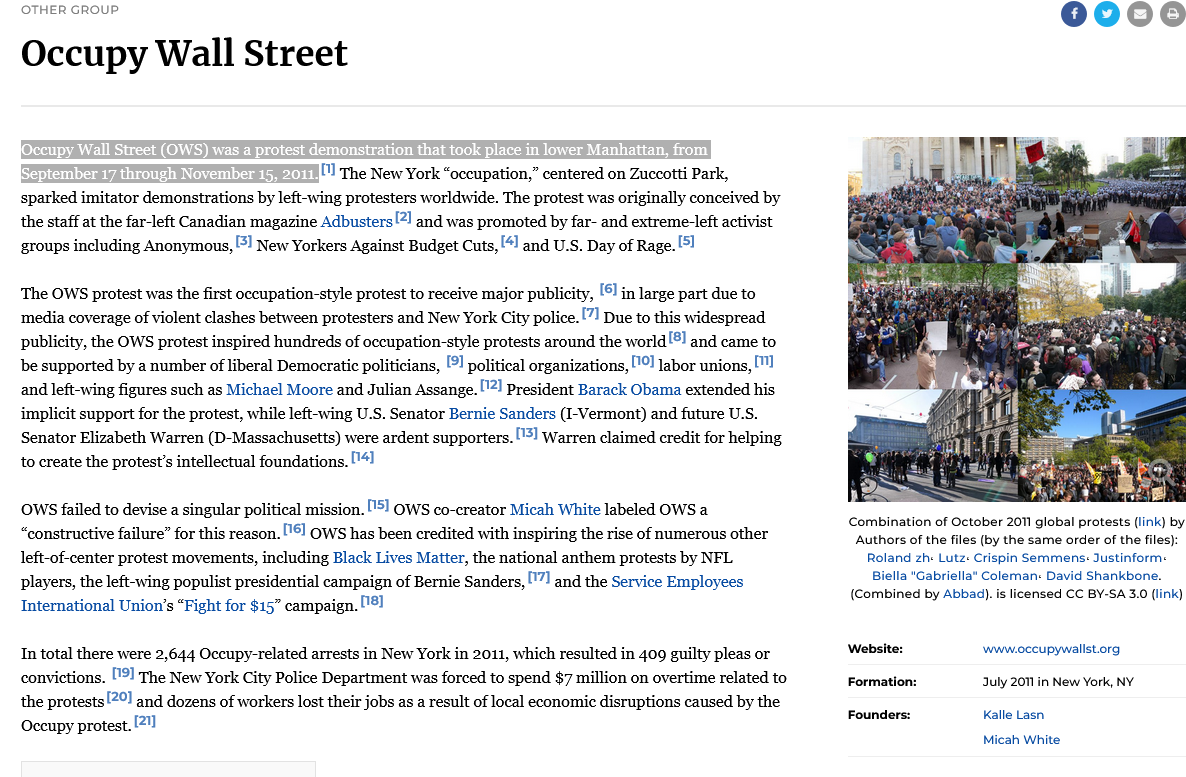Click the OTHER GROUP category label
The height and width of the screenshot is (777, 1186).
point(70,10)
